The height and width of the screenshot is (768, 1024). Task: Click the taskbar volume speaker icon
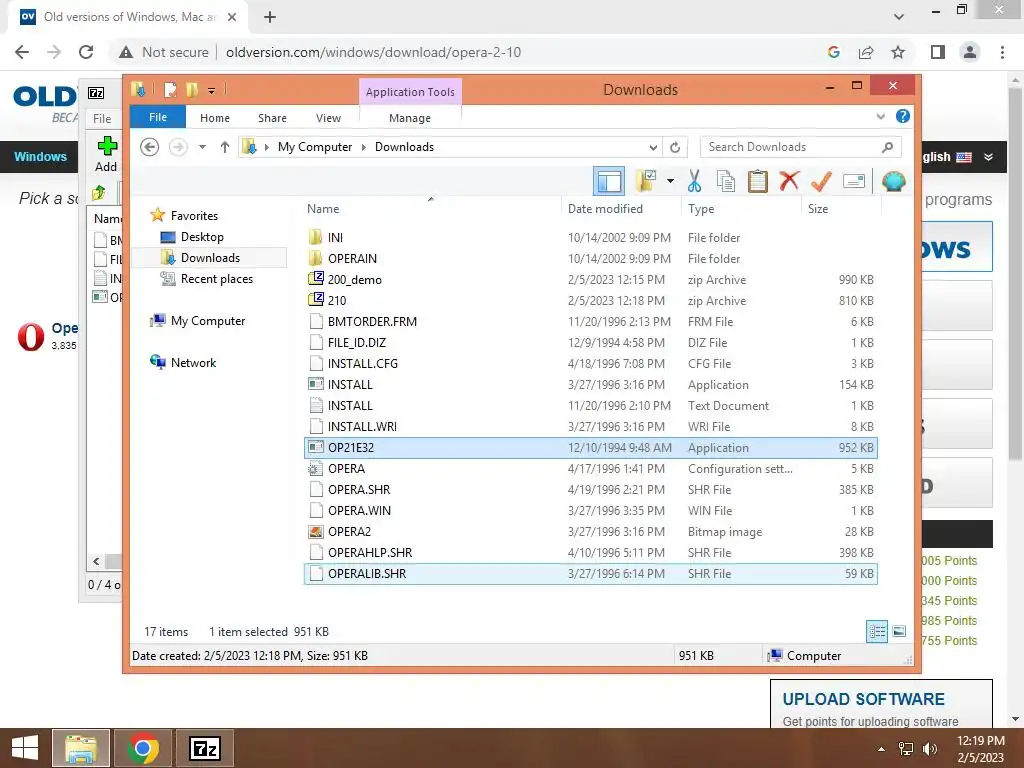[929, 748]
